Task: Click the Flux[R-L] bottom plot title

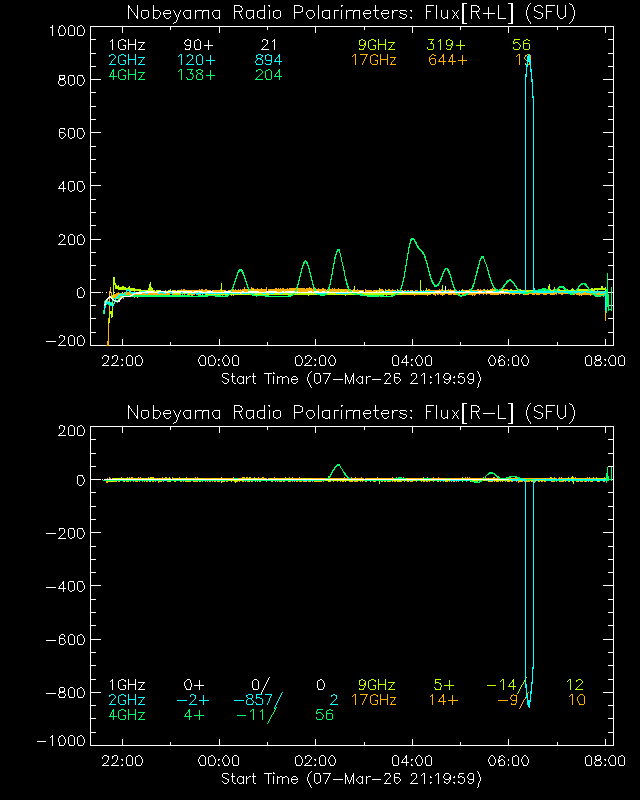Action: pos(351,413)
